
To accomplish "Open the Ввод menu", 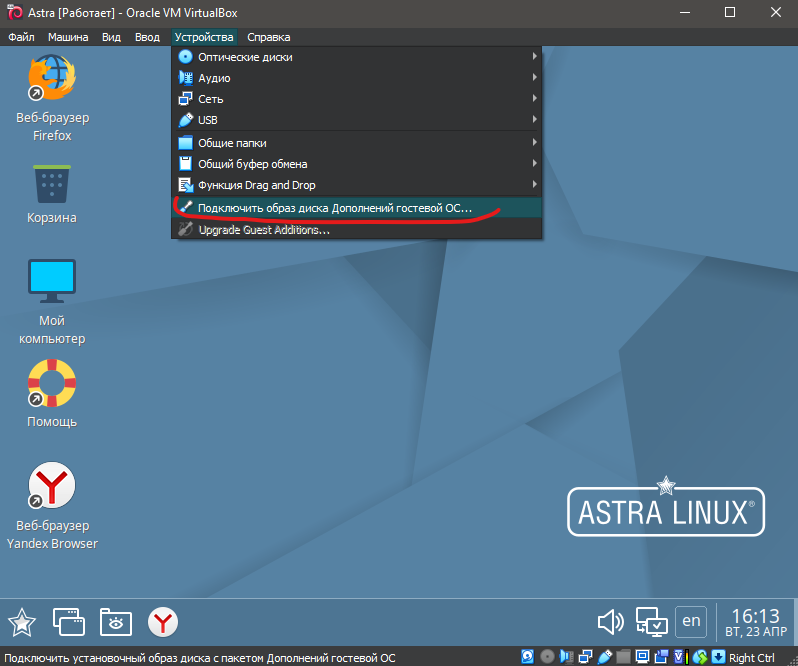I will point(148,37).
